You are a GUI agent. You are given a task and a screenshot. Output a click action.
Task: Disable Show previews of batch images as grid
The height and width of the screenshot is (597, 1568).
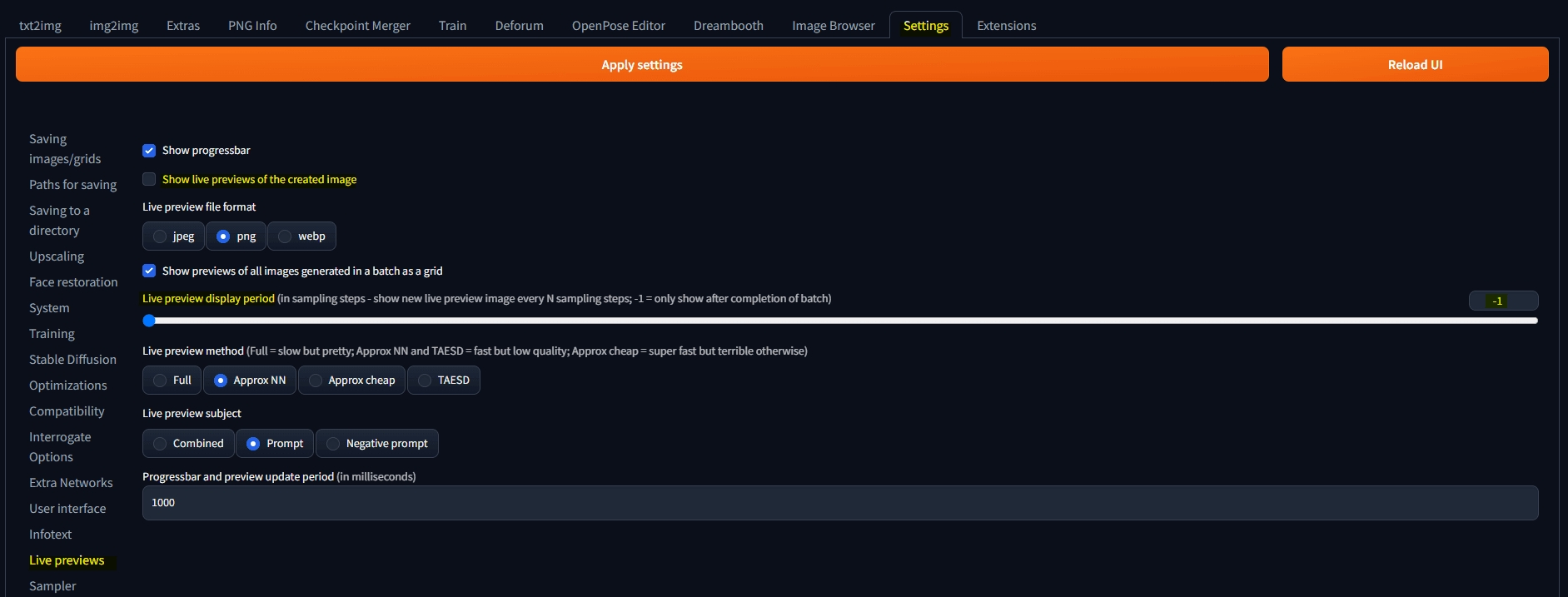coord(149,271)
